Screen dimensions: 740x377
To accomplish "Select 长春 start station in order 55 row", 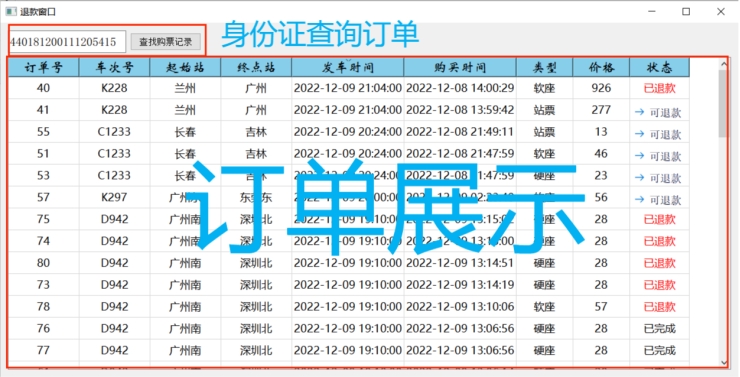I will [185, 132].
